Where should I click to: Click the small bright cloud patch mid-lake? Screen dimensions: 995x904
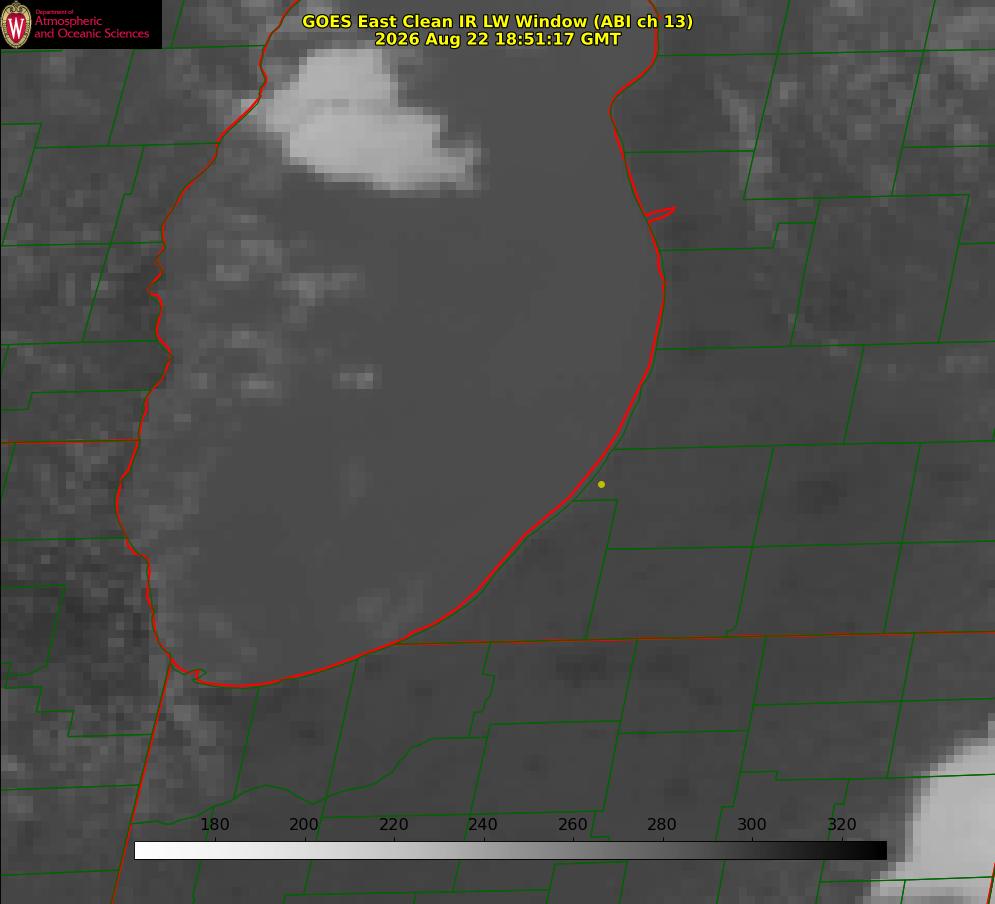click(357, 379)
